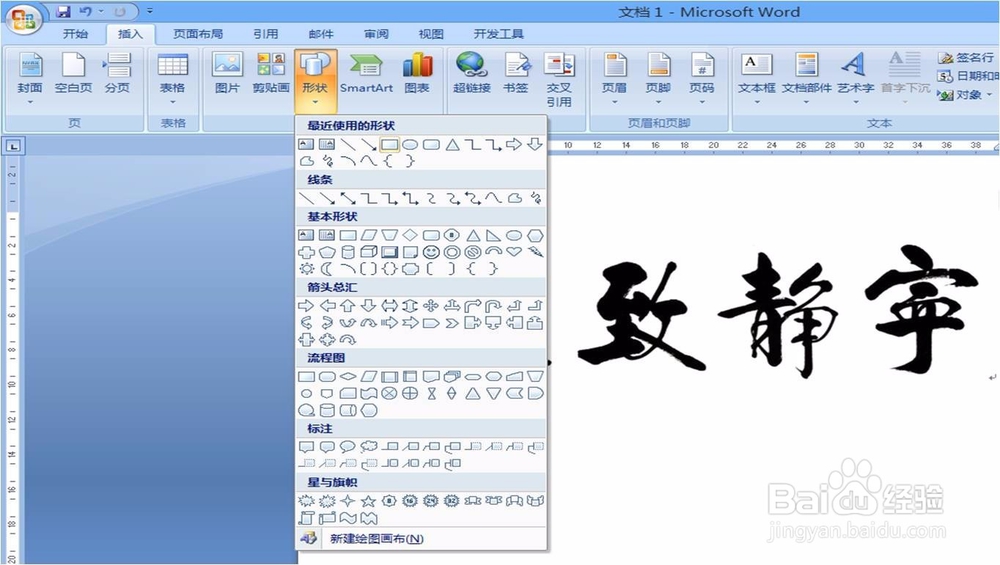Insert a cover page with 封面
The width and height of the screenshot is (1000, 565).
point(30,78)
